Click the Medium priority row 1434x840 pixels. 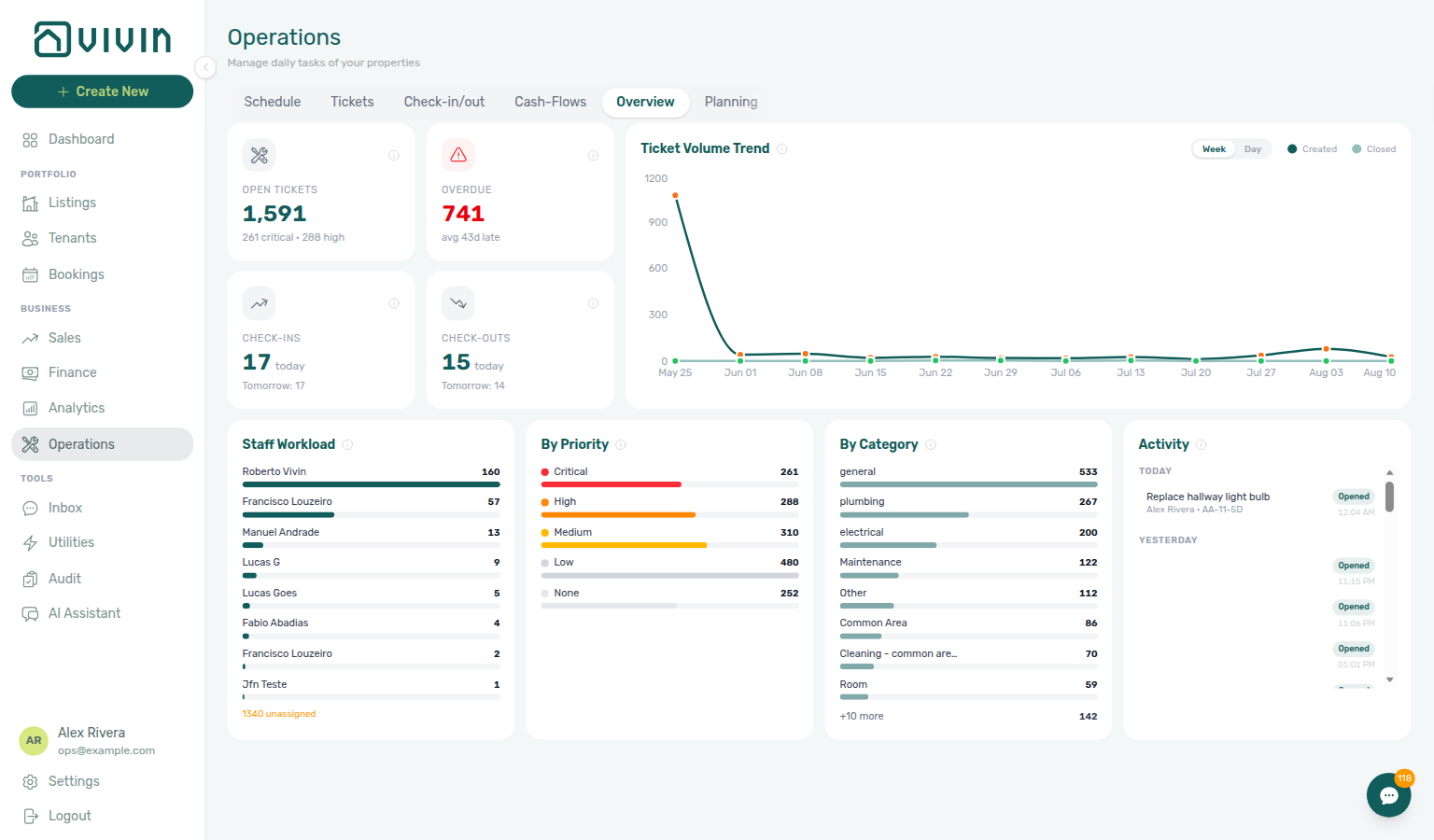670,538
